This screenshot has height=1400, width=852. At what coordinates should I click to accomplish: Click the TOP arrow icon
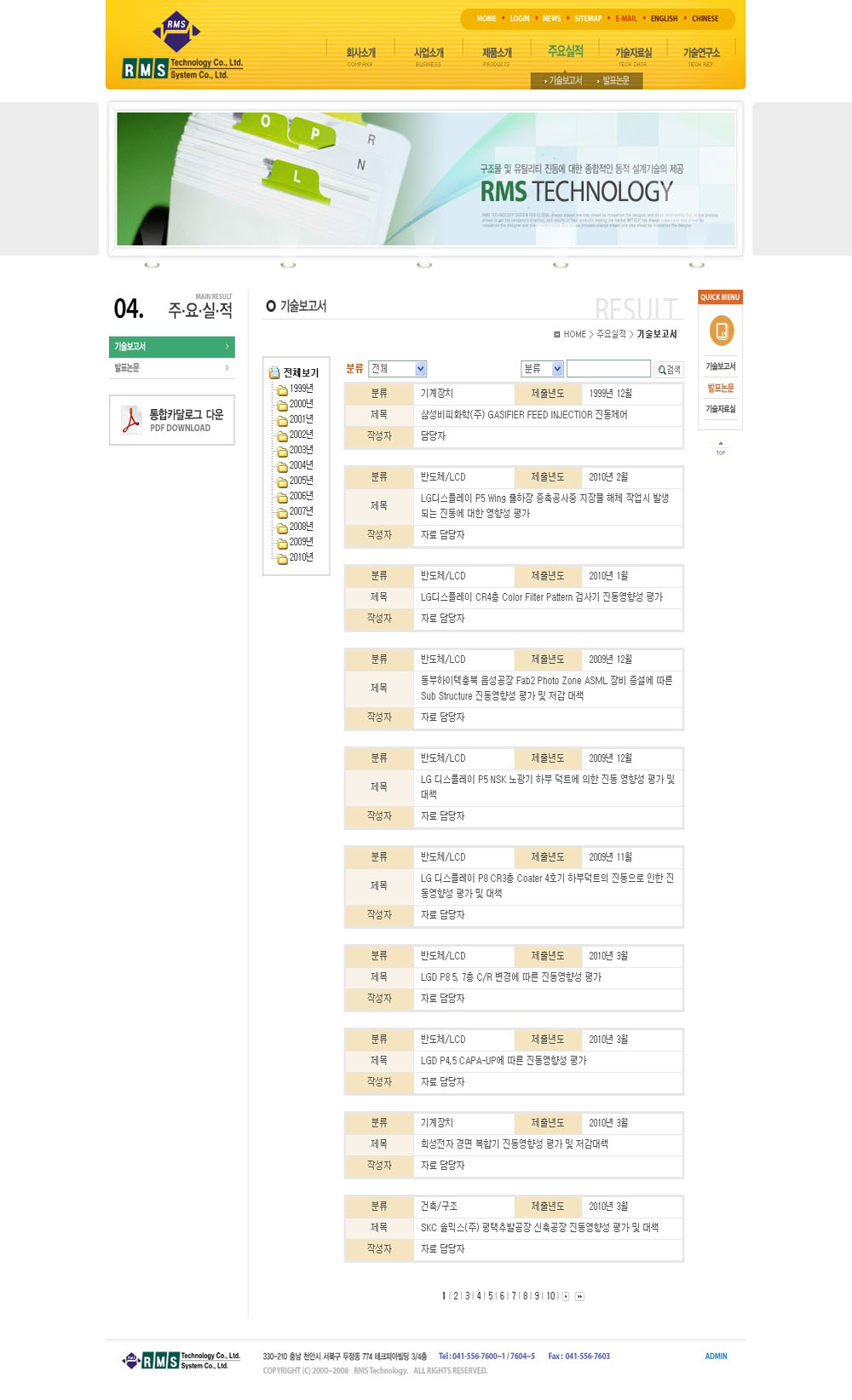(x=721, y=446)
